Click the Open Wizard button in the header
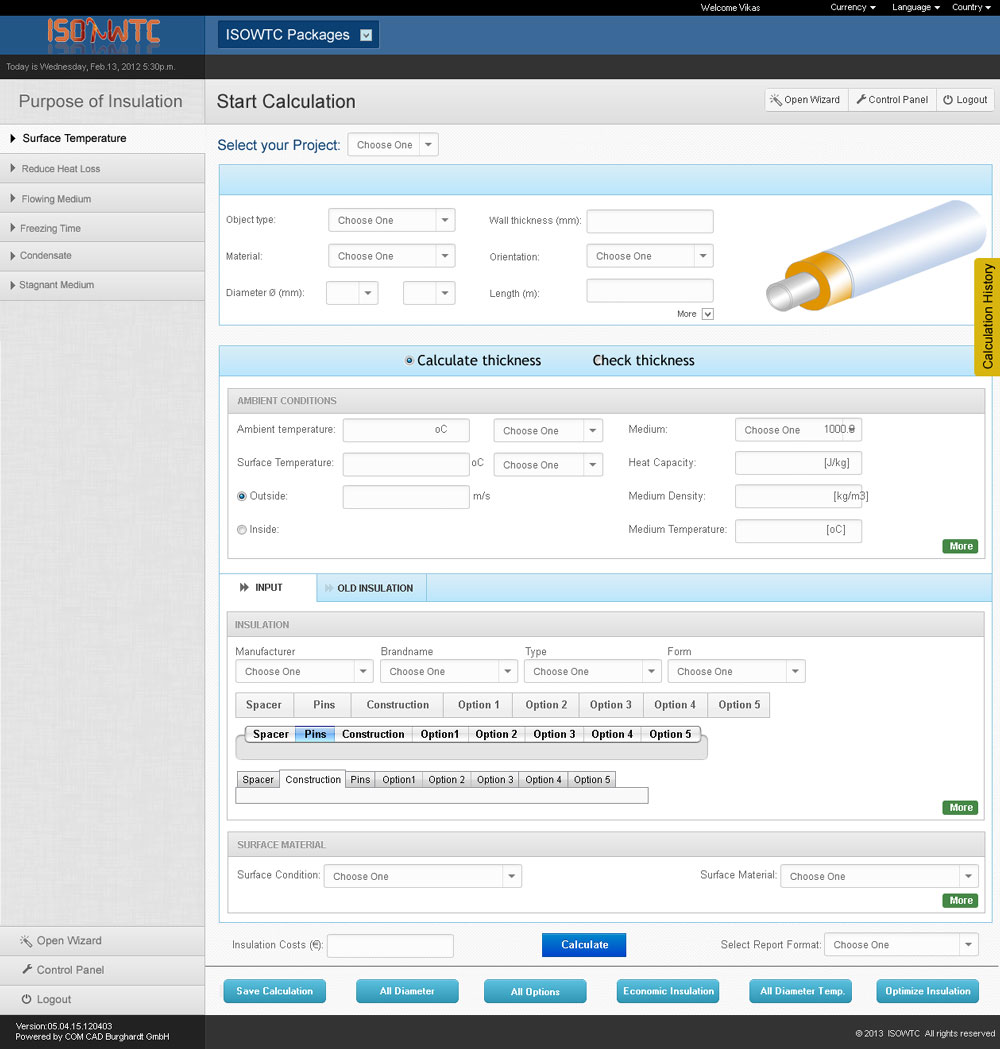 click(807, 100)
